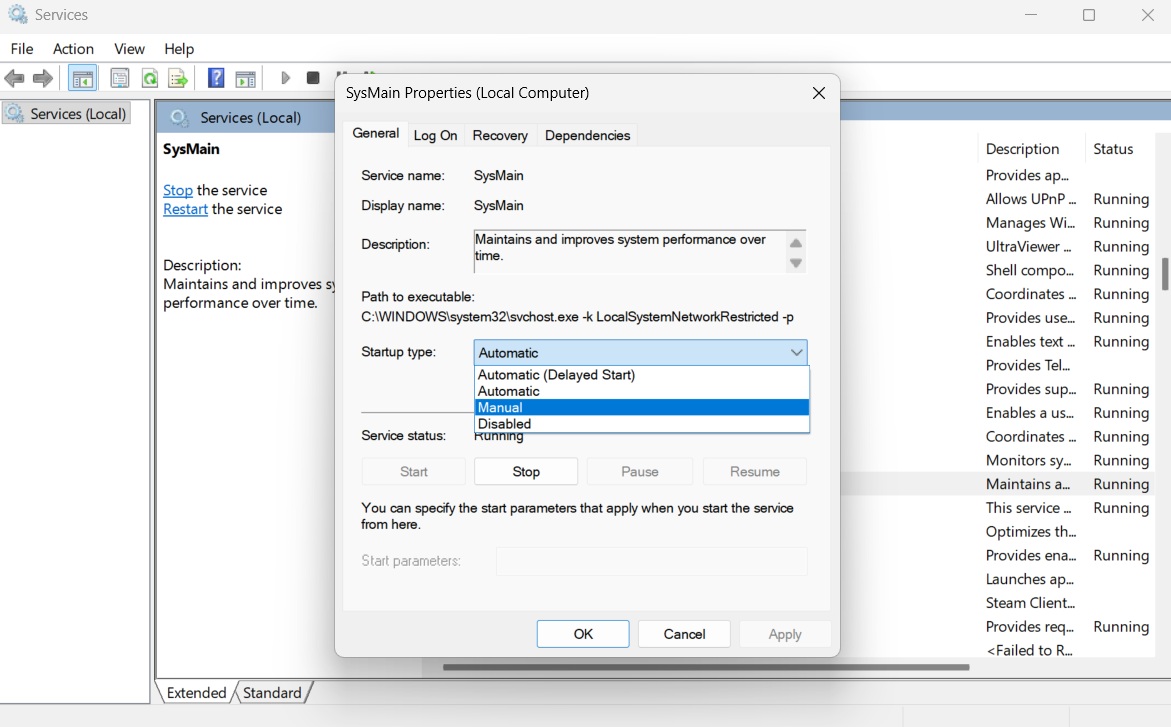1171x727 pixels.
Task: Click the Stop Service square toolbar icon
Action: pos(313,78)
